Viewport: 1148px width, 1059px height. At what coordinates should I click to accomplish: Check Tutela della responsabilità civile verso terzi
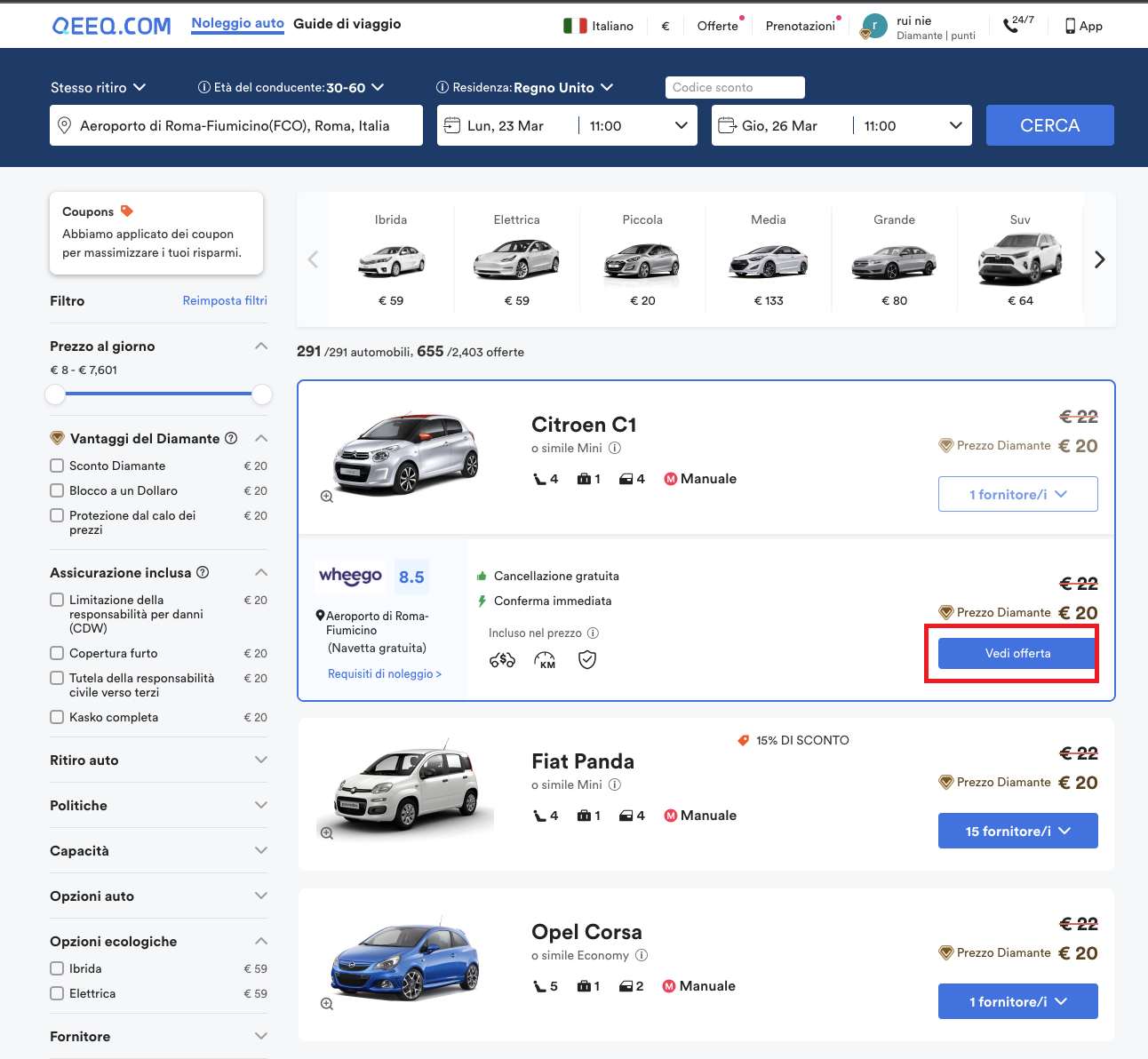[57, 678]
